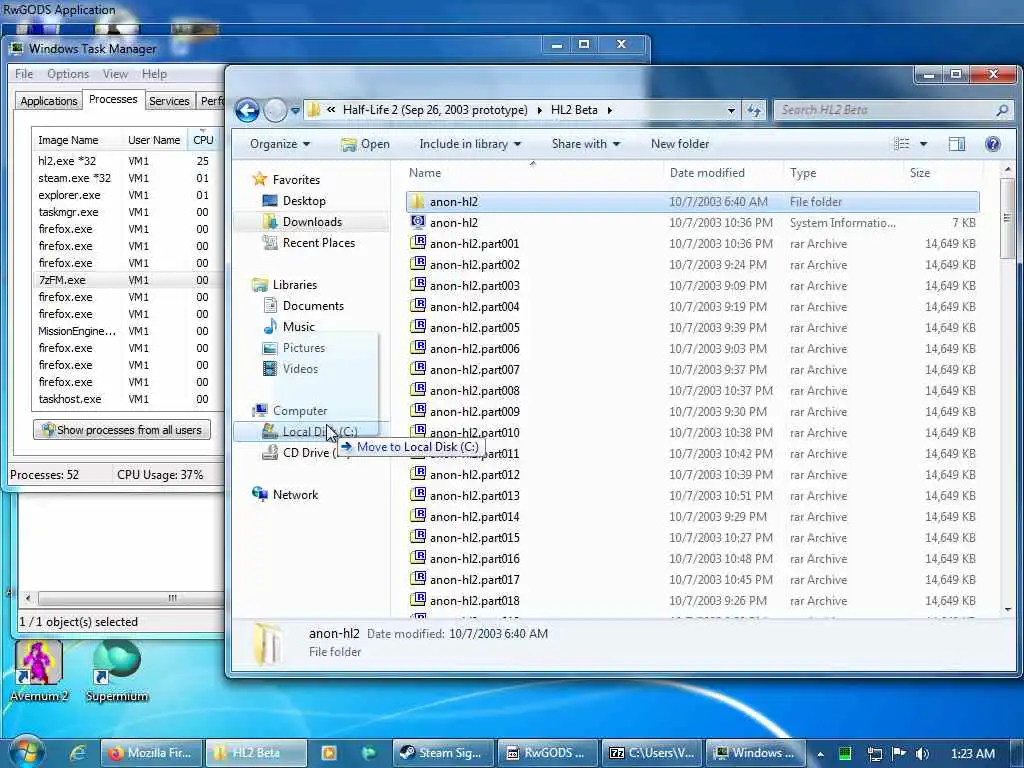Open the Share with dropdown
Viewport: 1024px width, 768px height.
coord(585,144)
